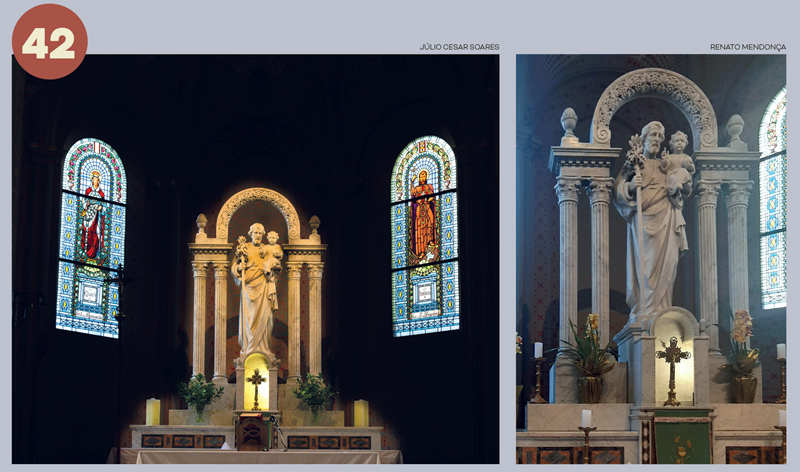This screenshot has height=472, width=800.
Task: Select the Renato Mendonça photo credit
Action: pyautogui.click(x=747, y=47)
